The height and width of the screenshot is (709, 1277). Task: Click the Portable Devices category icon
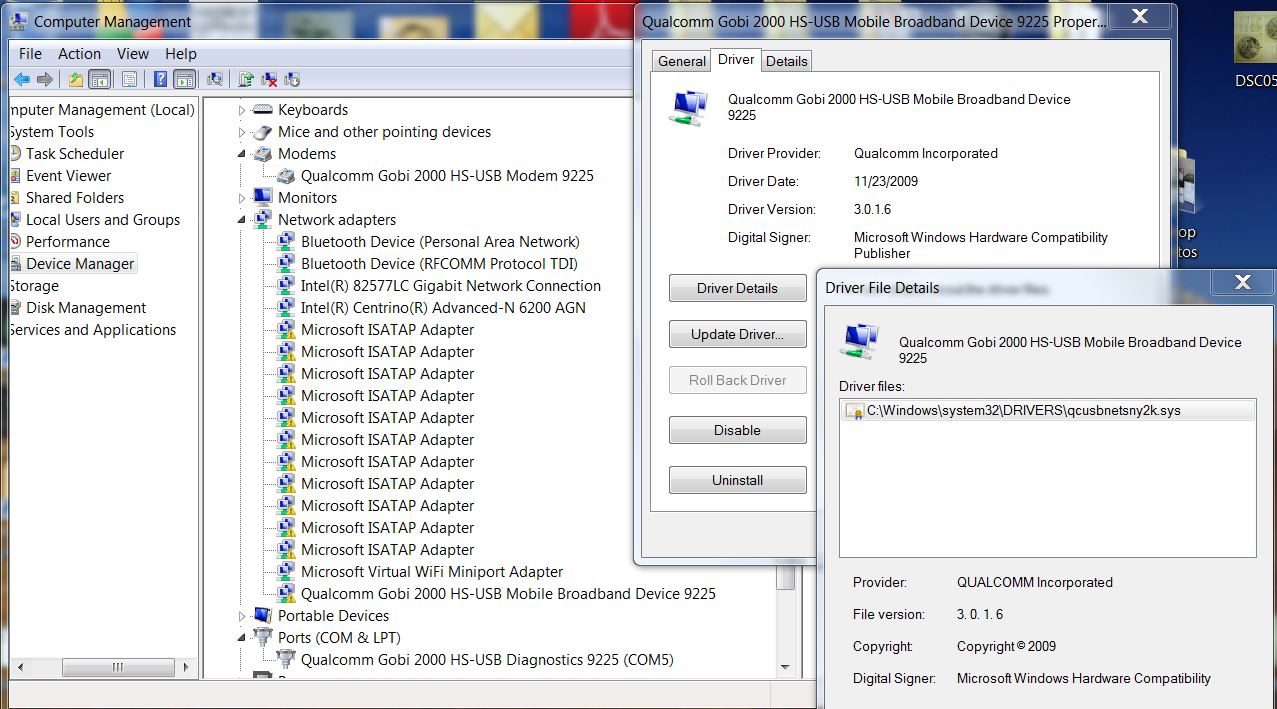(263, 616)
